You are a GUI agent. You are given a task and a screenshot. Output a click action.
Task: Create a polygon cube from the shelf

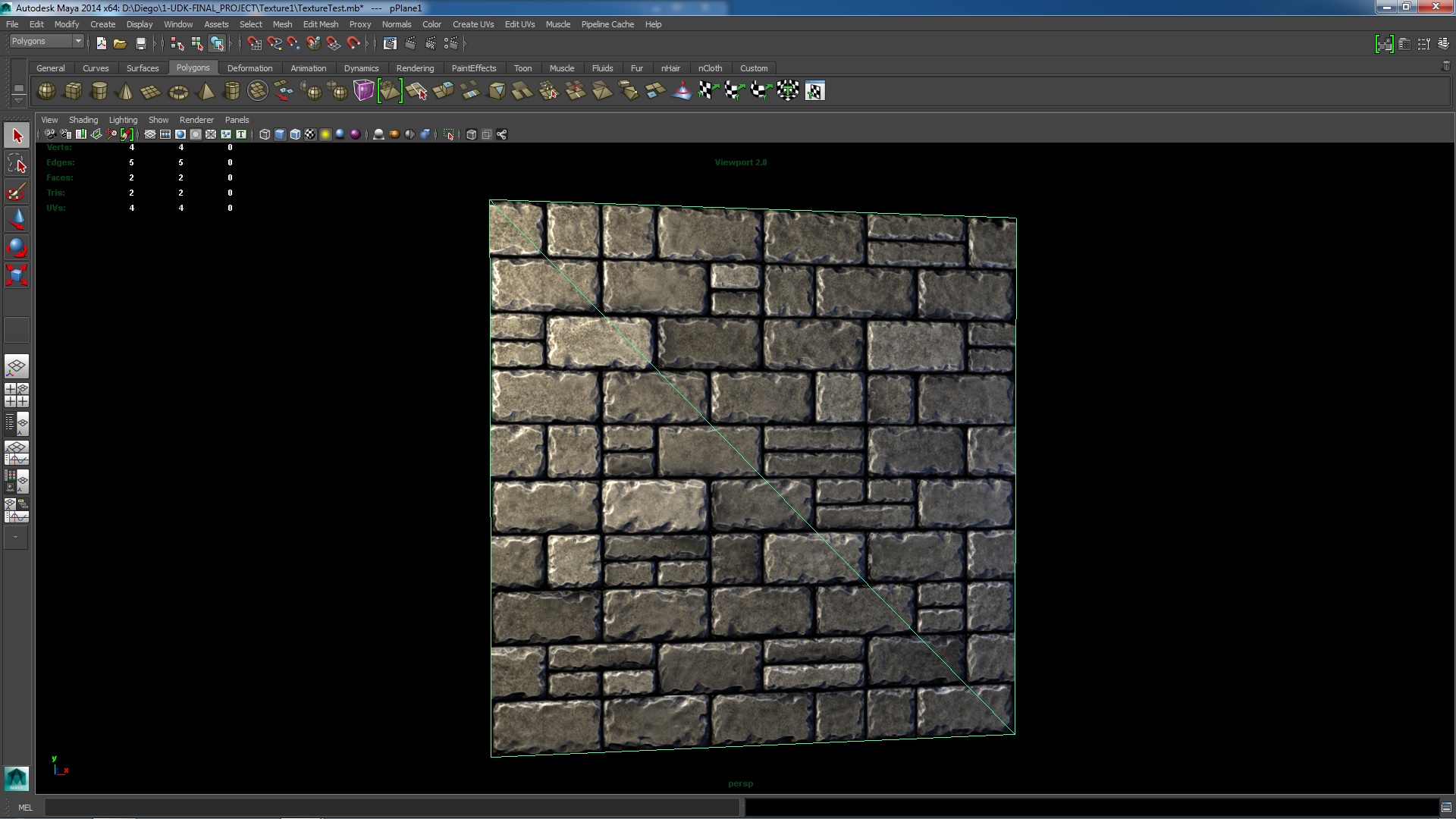coord(73,92)
